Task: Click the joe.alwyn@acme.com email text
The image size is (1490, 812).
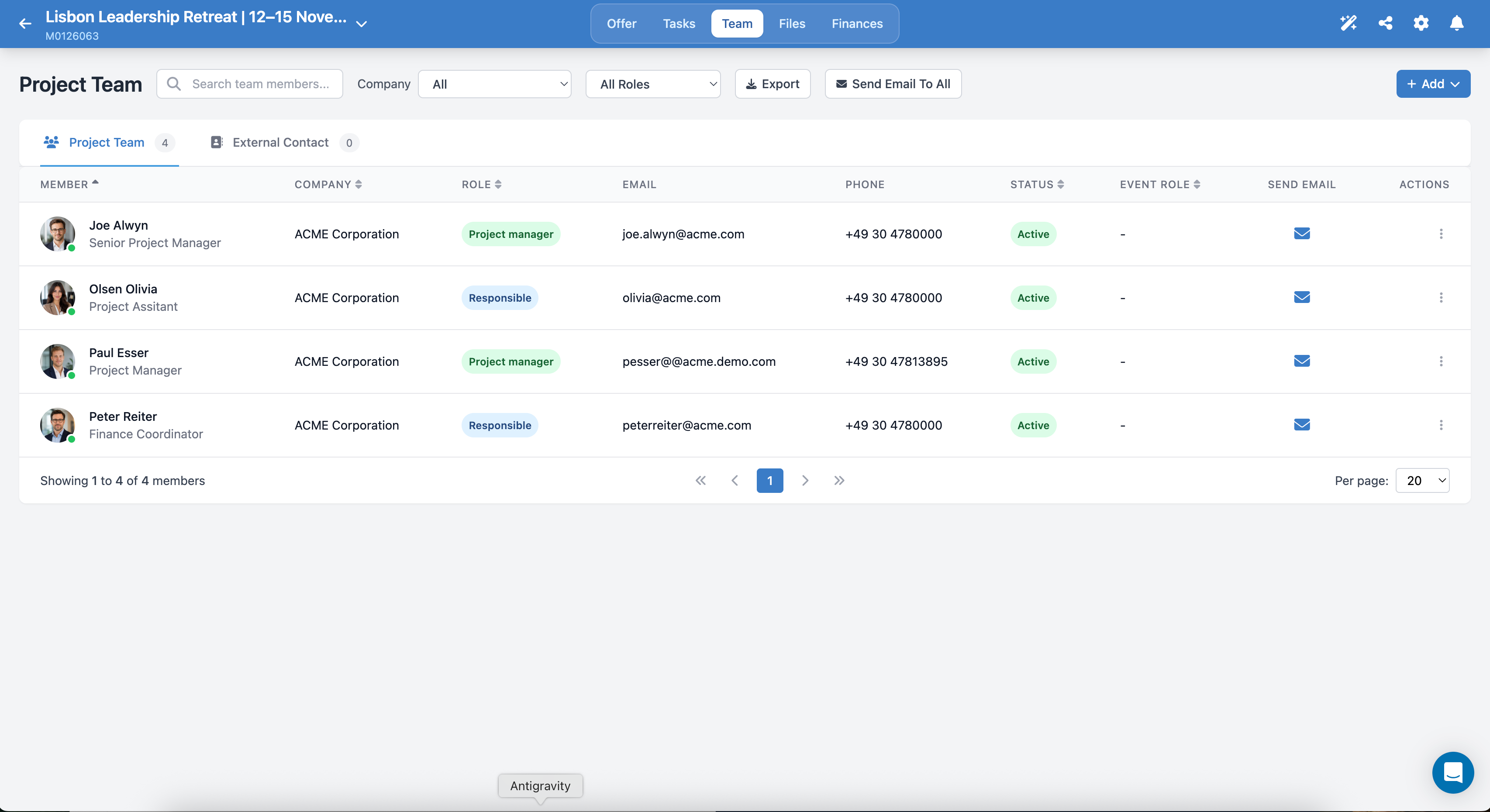Action: tap(683, 234)
